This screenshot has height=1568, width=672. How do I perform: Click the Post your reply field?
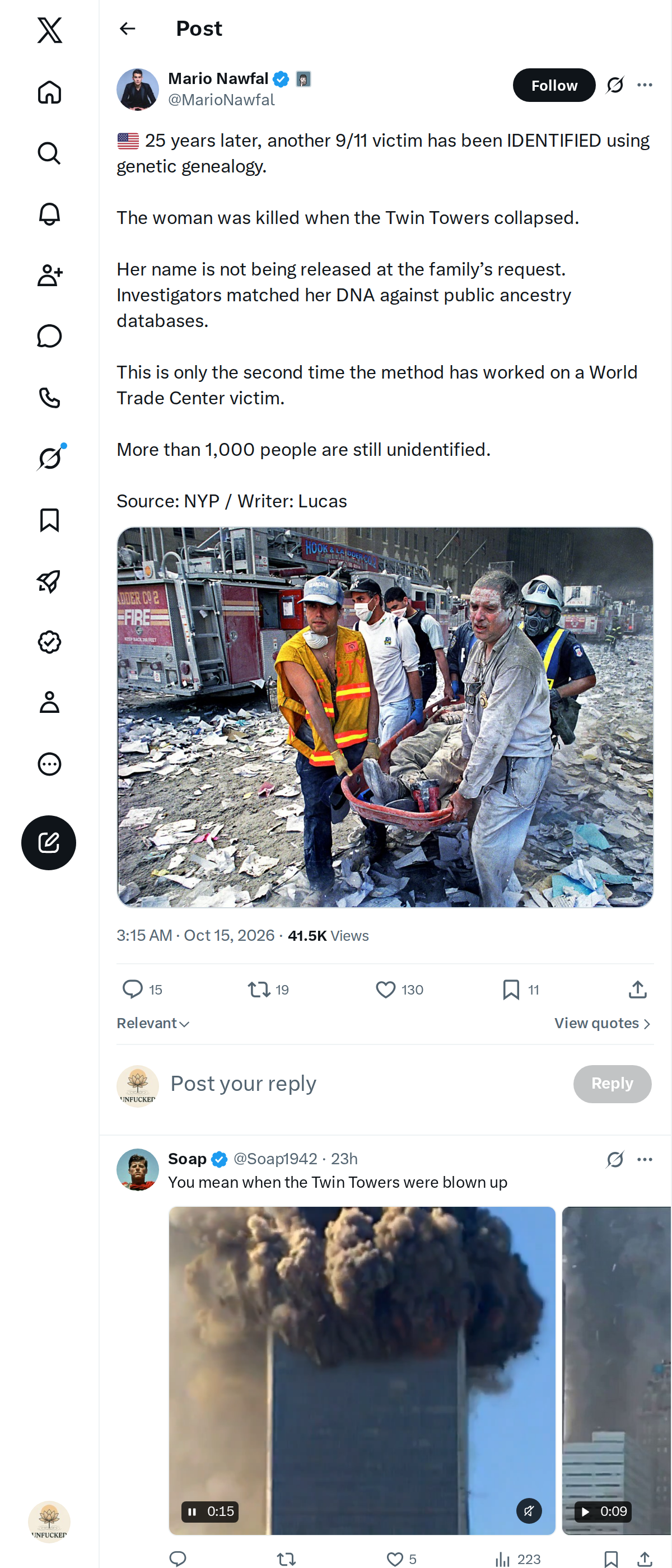365,1084
